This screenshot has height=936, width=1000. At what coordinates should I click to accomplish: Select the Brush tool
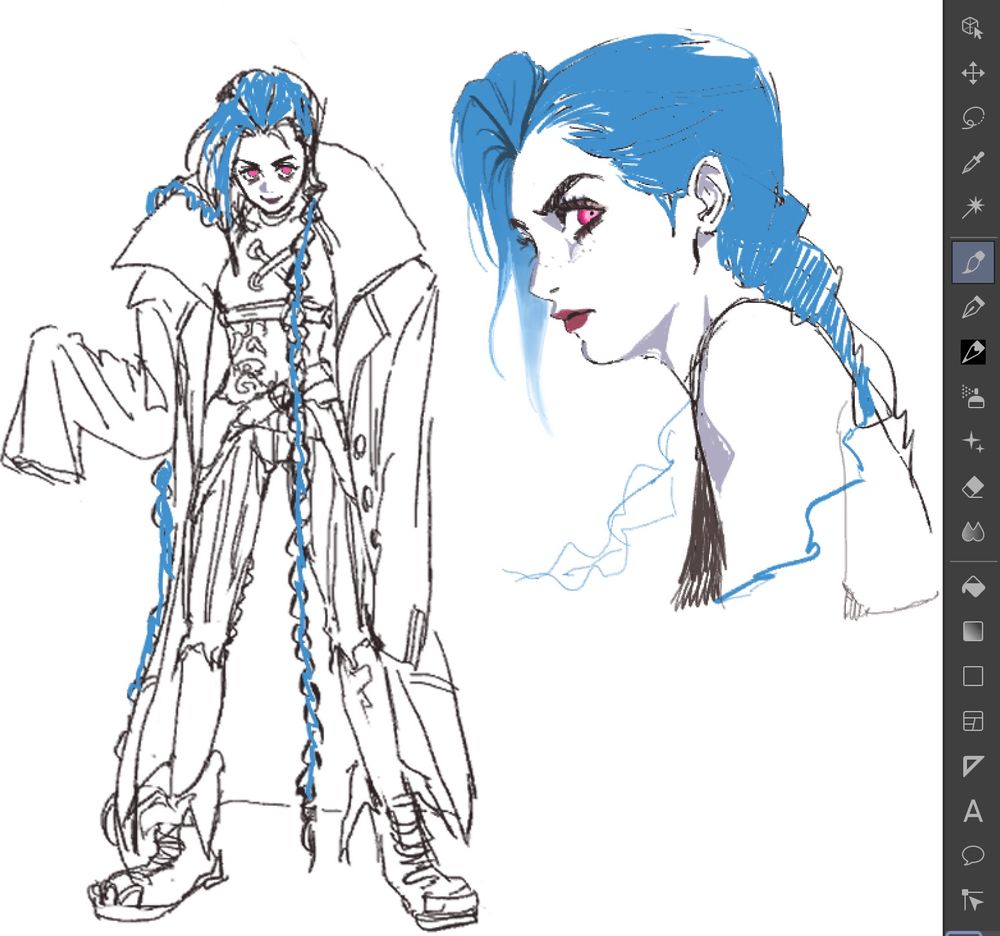point(972,352)
